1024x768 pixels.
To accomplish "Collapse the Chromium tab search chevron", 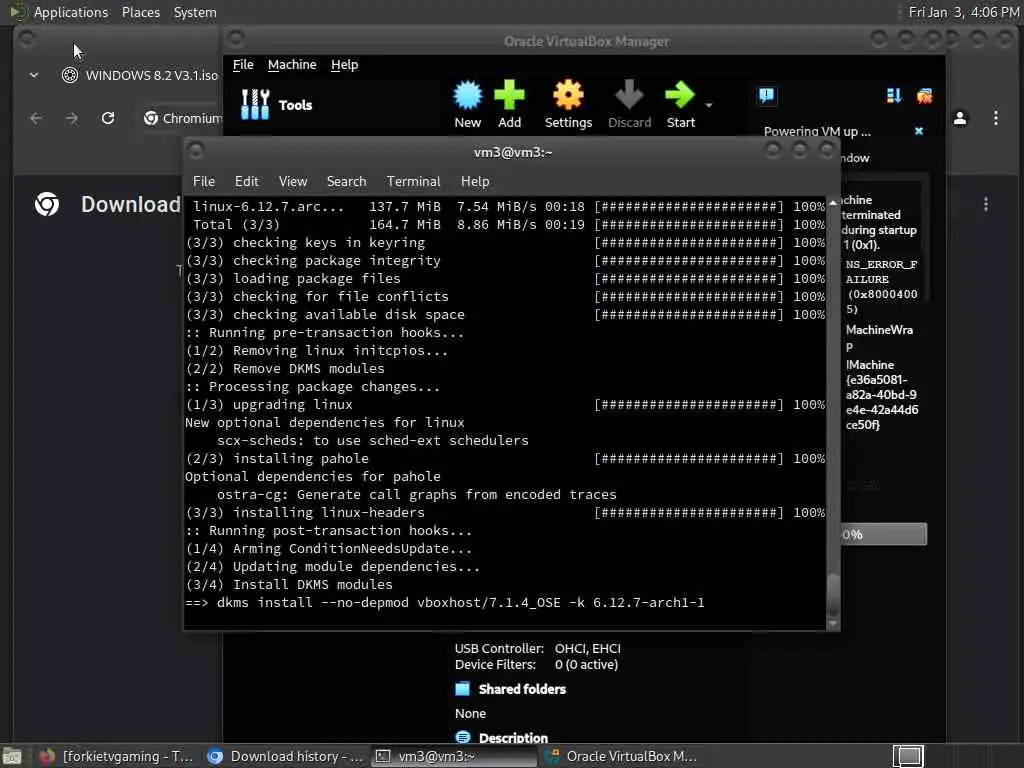I will pyautogui.click(x=34, y=75).
